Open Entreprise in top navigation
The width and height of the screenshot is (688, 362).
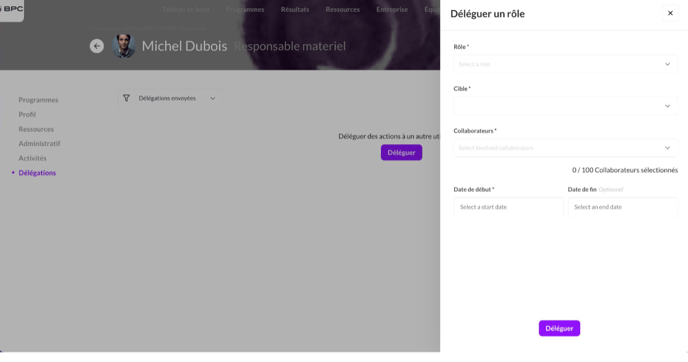tap(392, 9)
